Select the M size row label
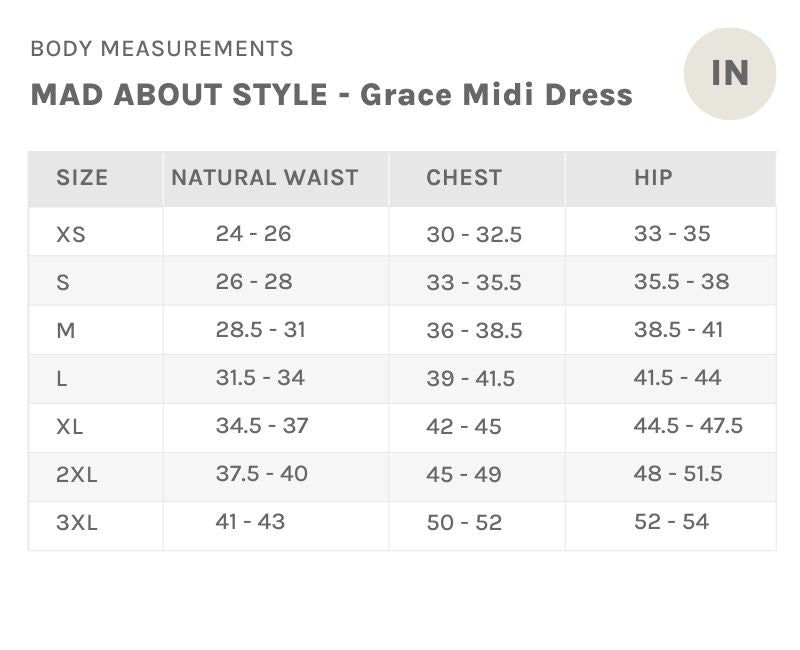The image size is (800, 650). pyautogui.click(x=66, y=331)
